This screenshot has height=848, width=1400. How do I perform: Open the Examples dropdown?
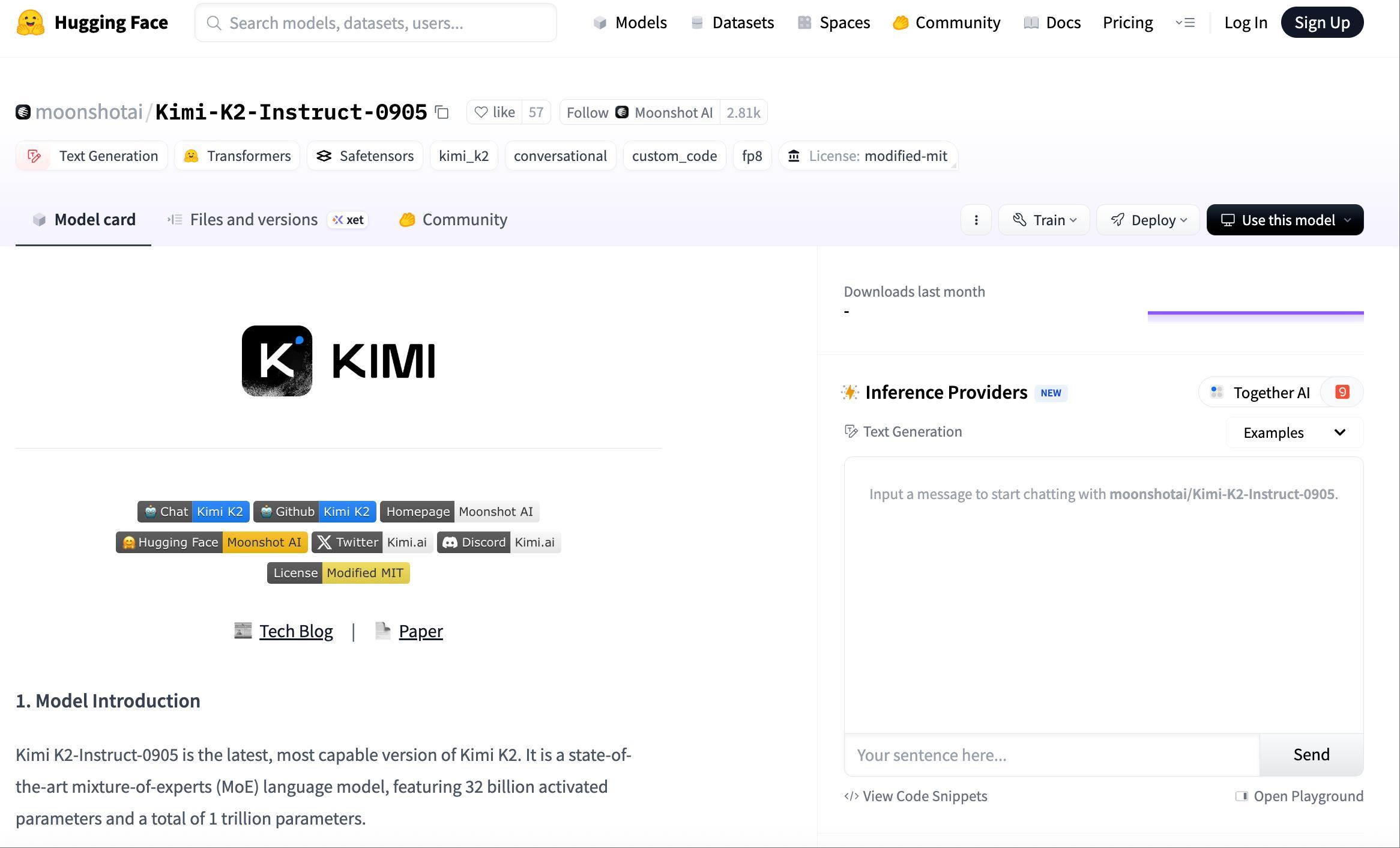point(1294,432)
